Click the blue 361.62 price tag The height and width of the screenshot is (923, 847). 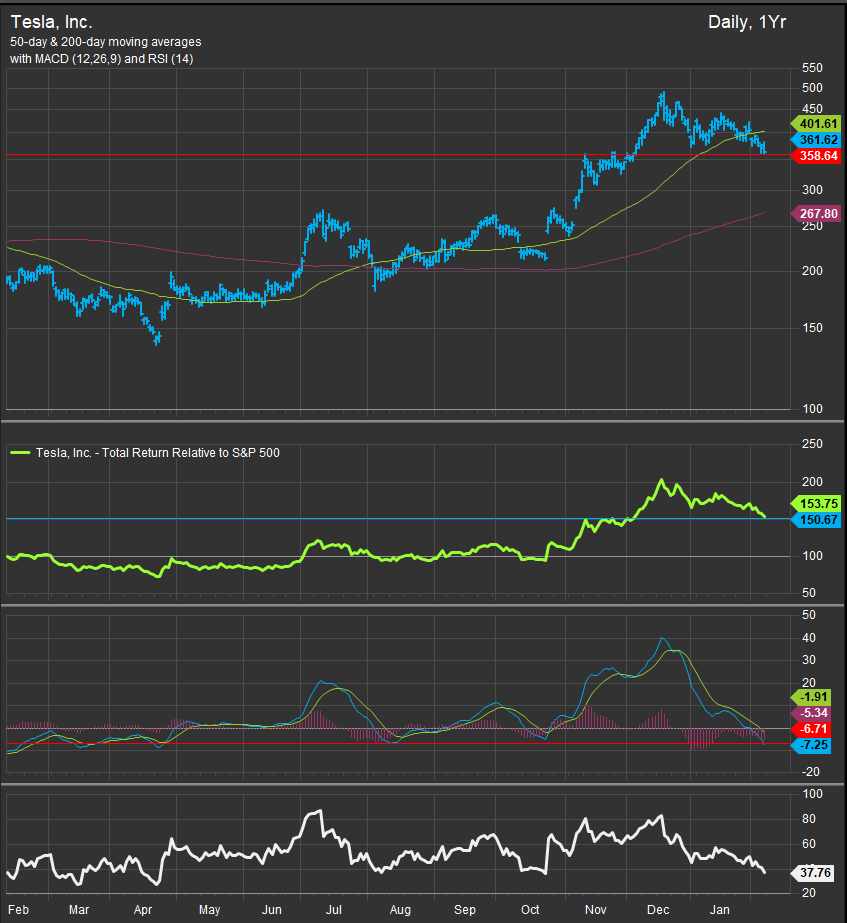click(x=815, y=140)
